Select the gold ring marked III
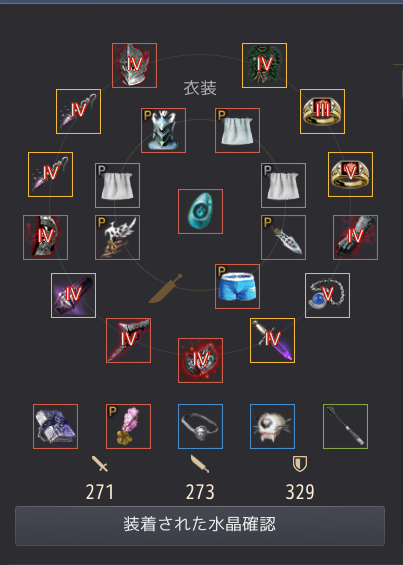Viewport: 403px width, 565px height. click(x=322, y=111)
